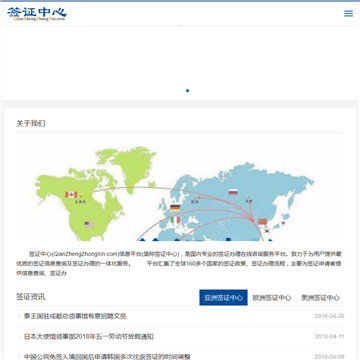The width and height of the screenshot is (360, 360).
Task: Click the China flag on the map
Action: (x=263, y=222)
